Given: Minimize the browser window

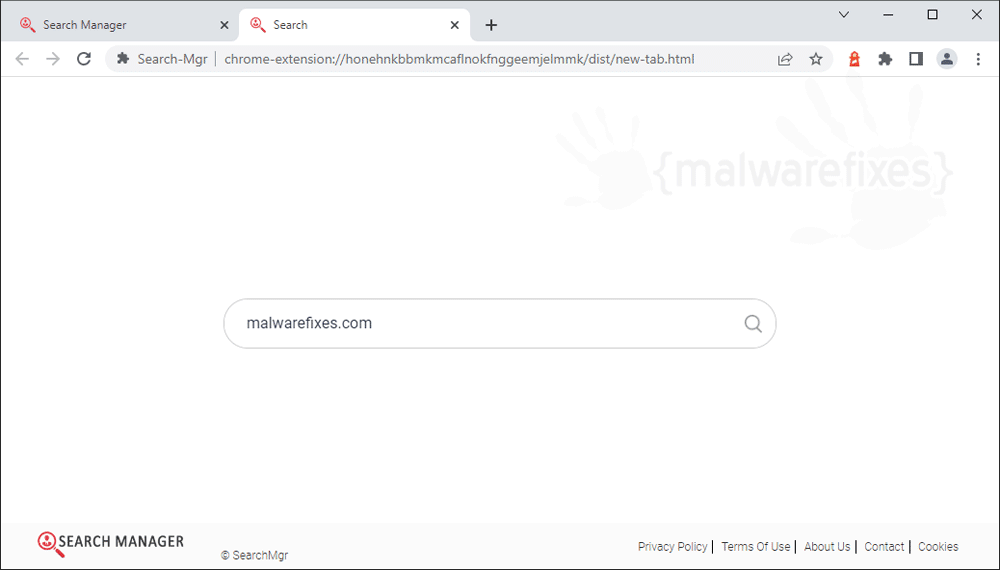Looking at the screenshot, I should (888, 15).
